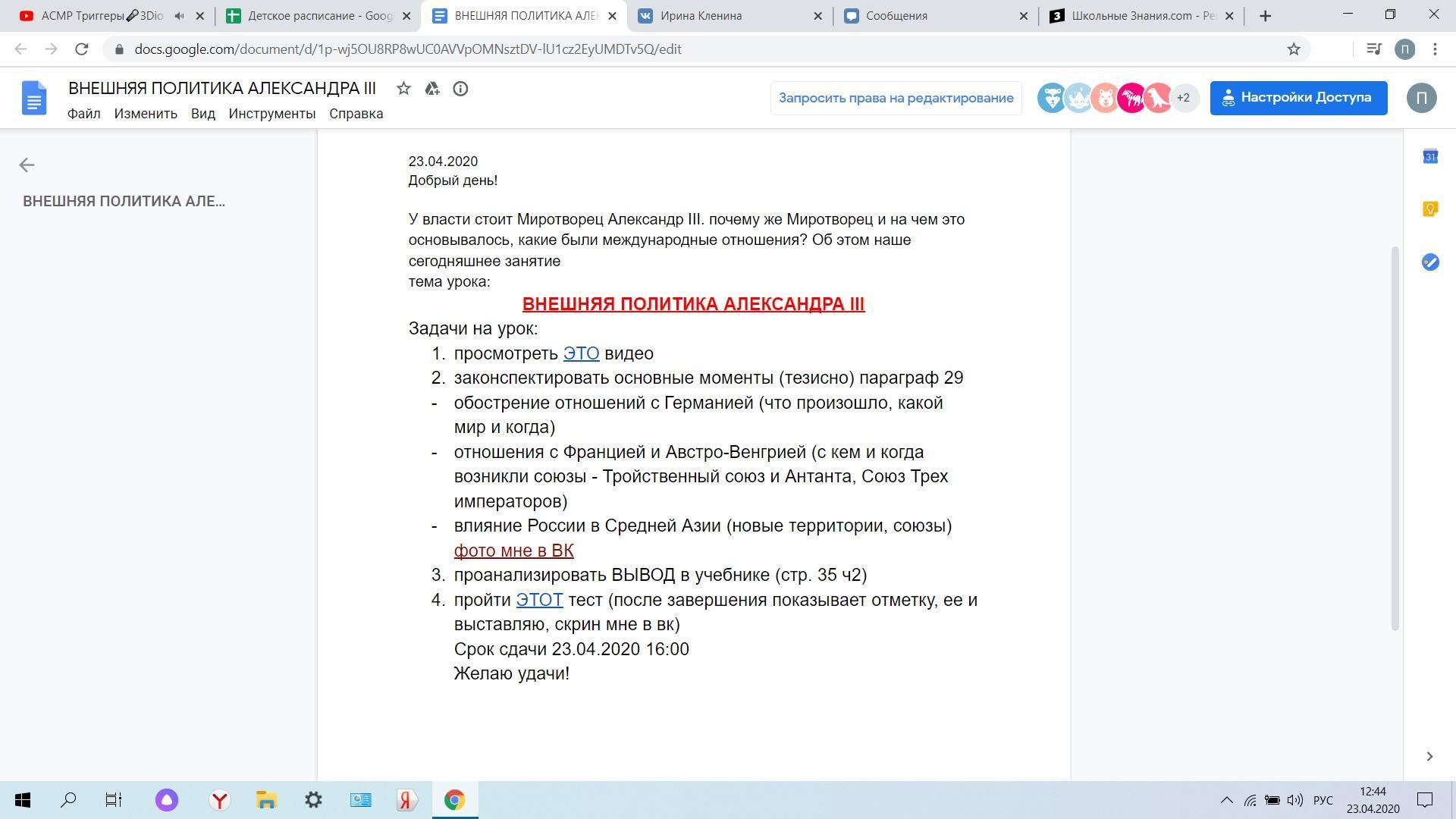Viewport: 1456px width, 819px height.
Task: Open the Google Tasks side panel icon
Action: point(1430,262)
